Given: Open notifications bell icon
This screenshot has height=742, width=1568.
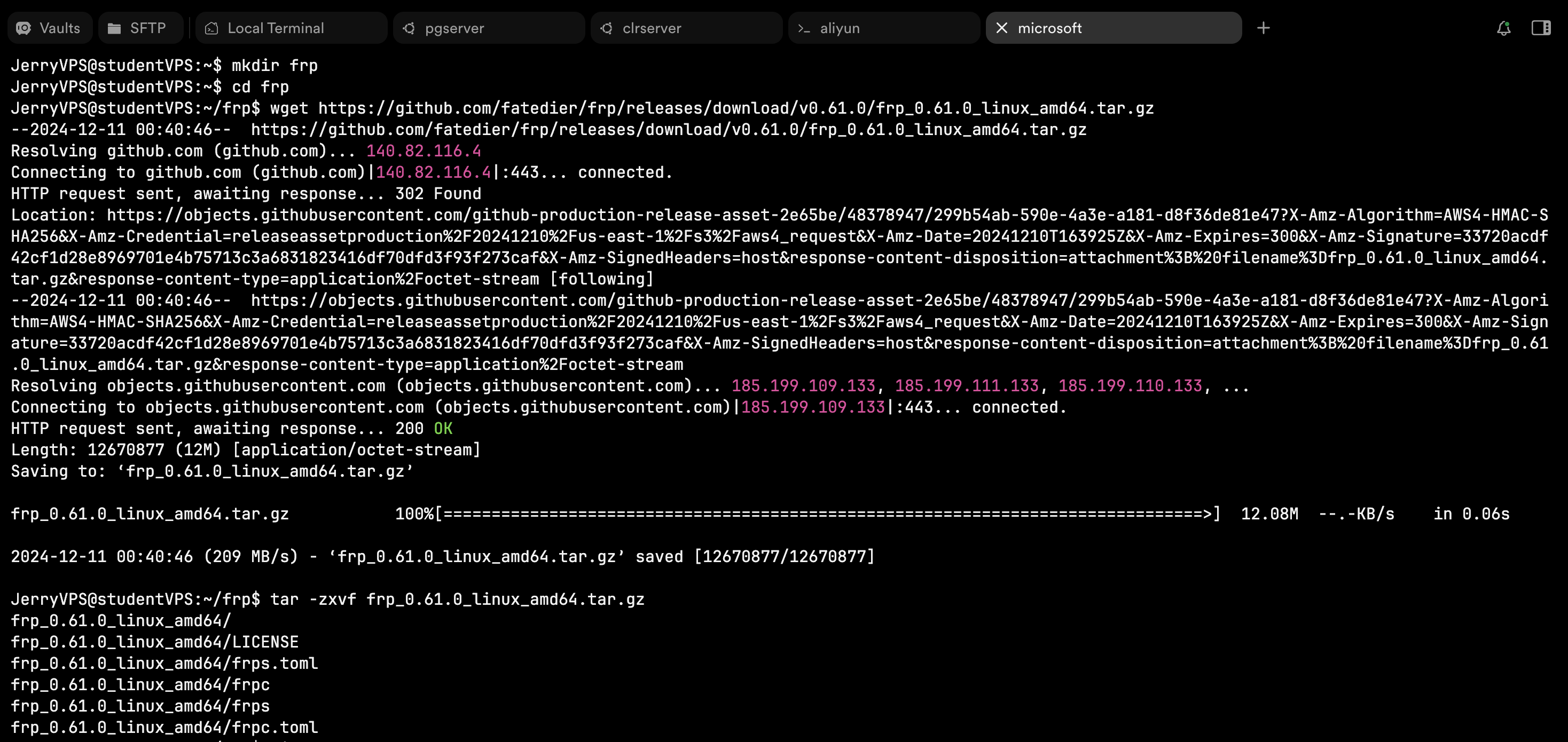Looking at the screenshot, I should [x=1503, y=28].
